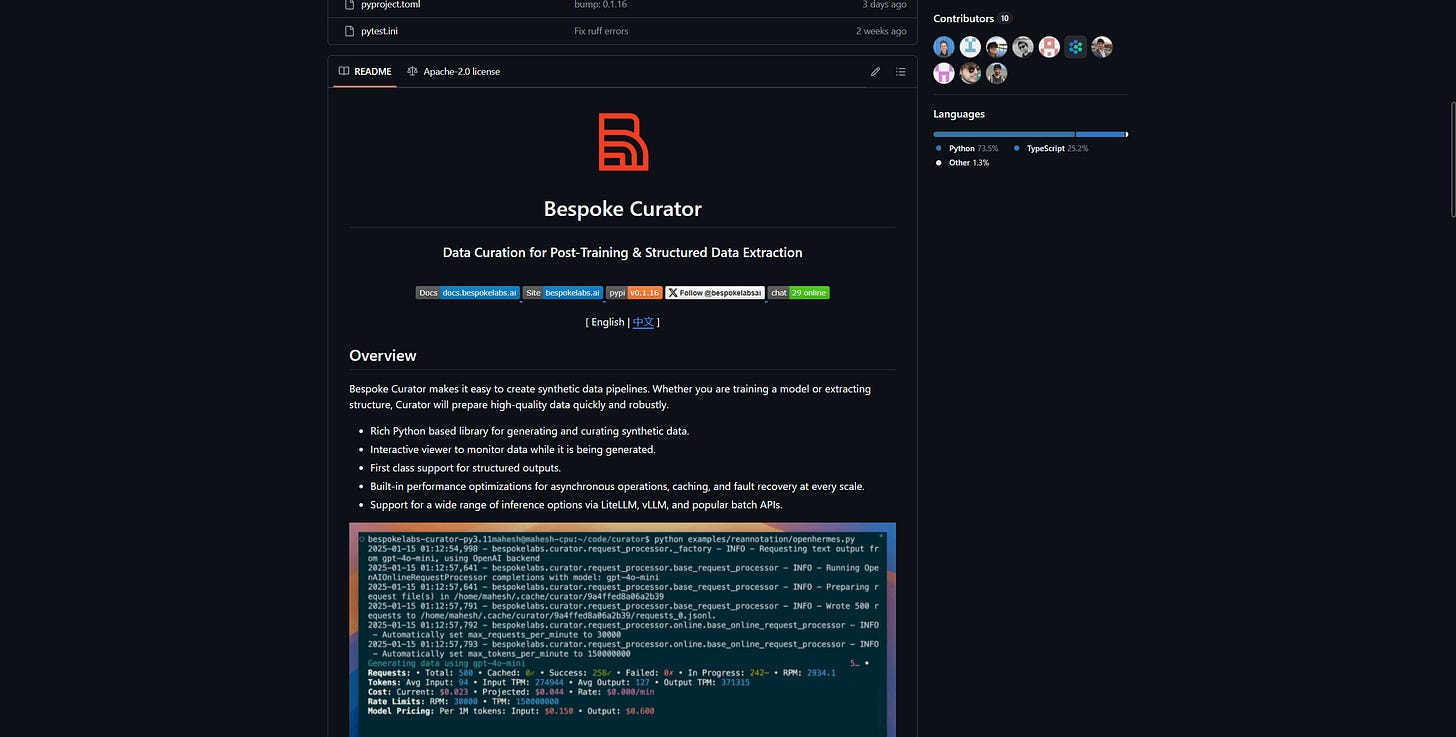Switch to the Apache-2.0 license tab
This screenshot has height=737, width=1456.
click(453, 72)
